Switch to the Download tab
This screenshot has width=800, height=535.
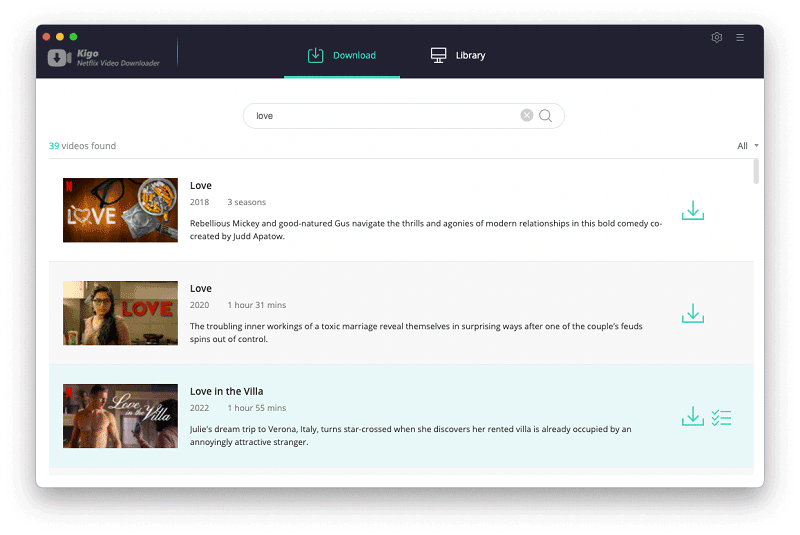click(x=342, y=55)
